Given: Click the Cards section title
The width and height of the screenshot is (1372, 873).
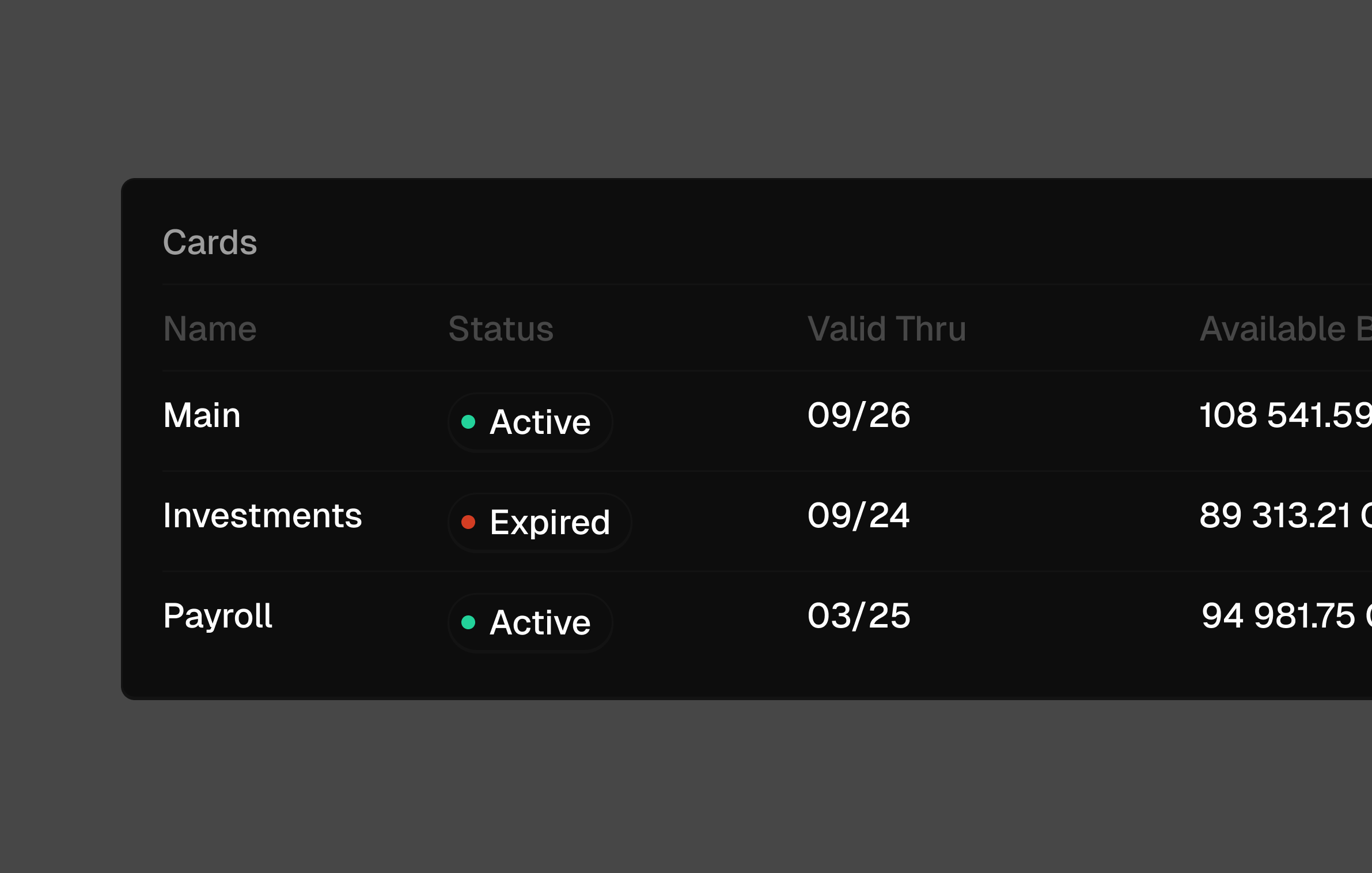Looking at the screenshot, I should (x=210, y=242).
